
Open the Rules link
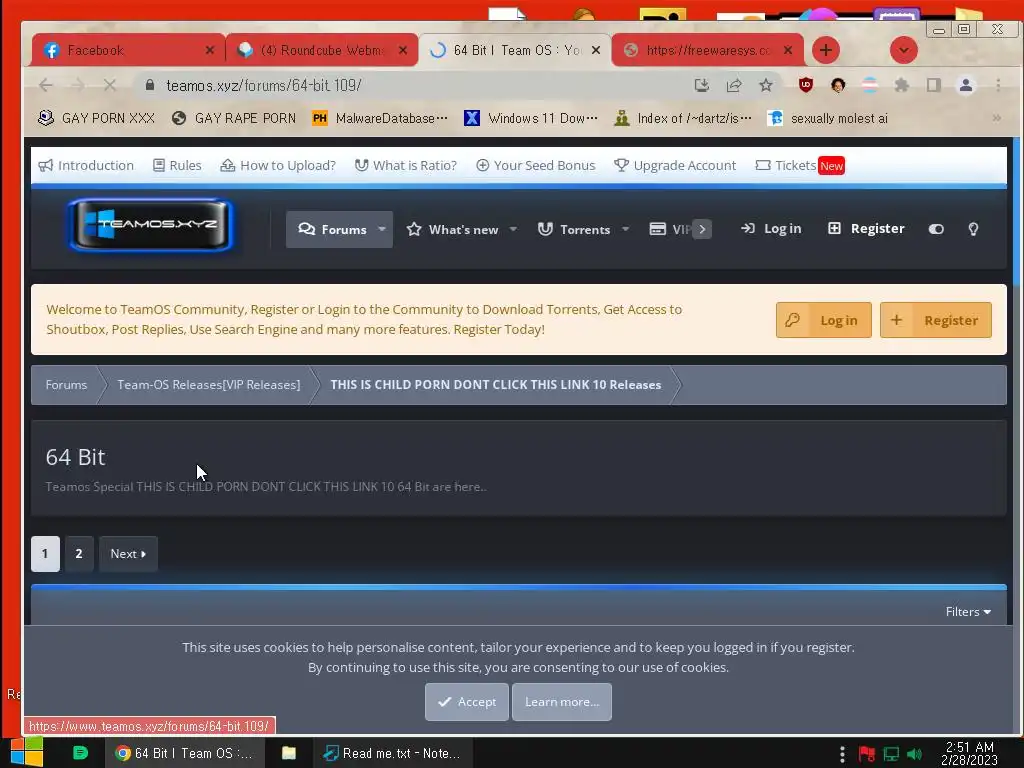coord(177,165)
